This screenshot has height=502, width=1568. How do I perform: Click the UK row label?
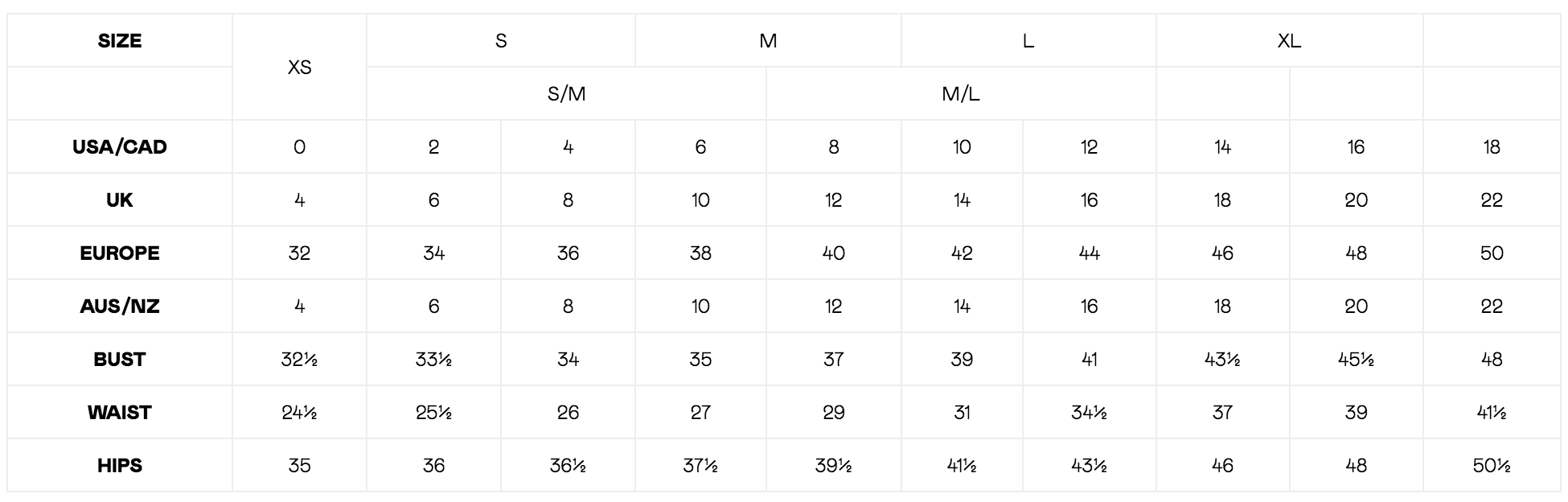[x=120, y=200]
